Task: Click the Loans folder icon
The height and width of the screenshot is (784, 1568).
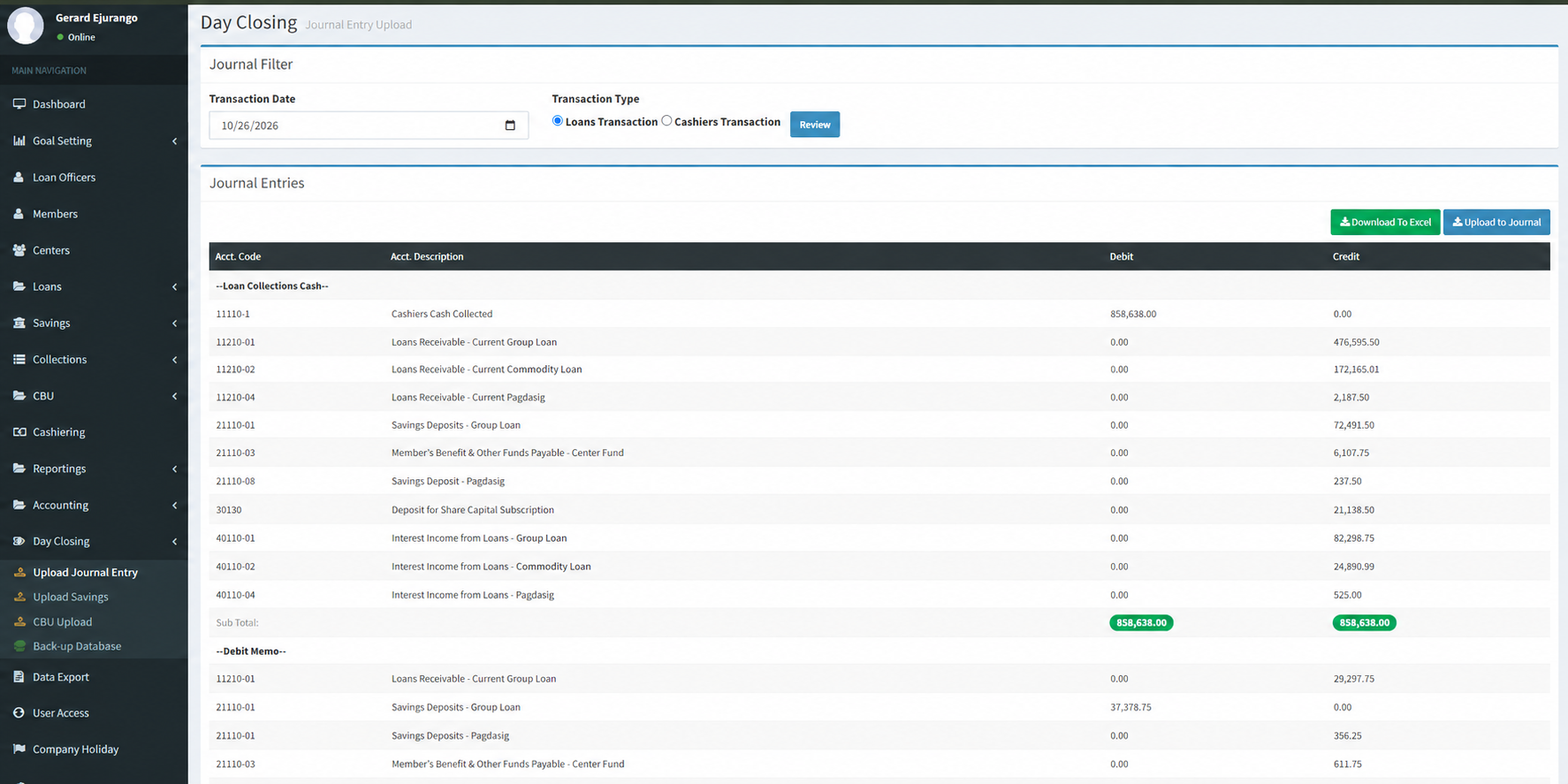Action: click(19, 286)
